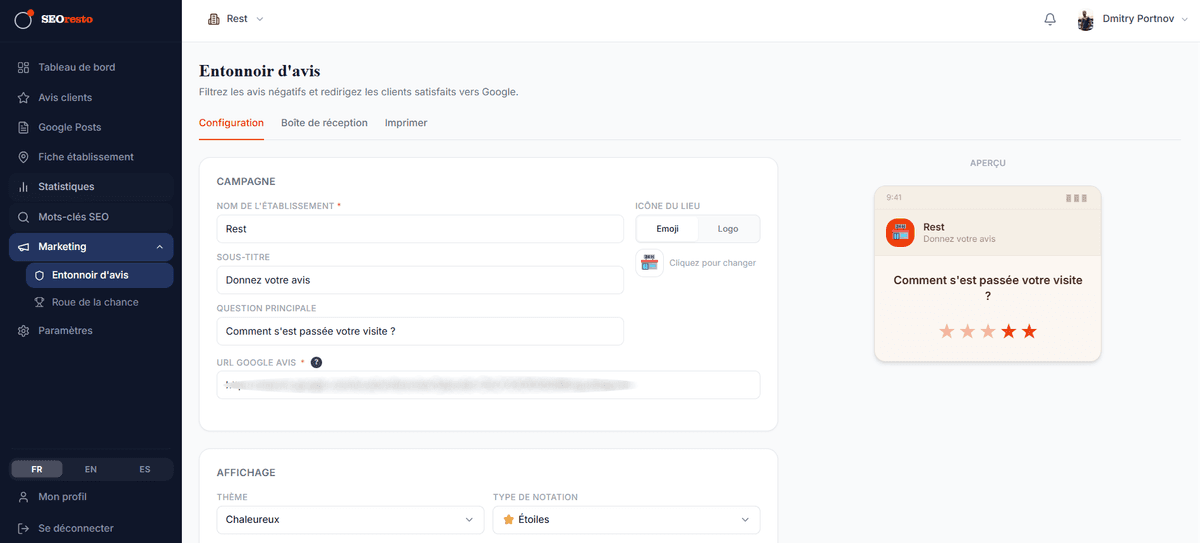The image size is (1200, 543).
Task: Go to Mon profil
Action: [91, 497]
